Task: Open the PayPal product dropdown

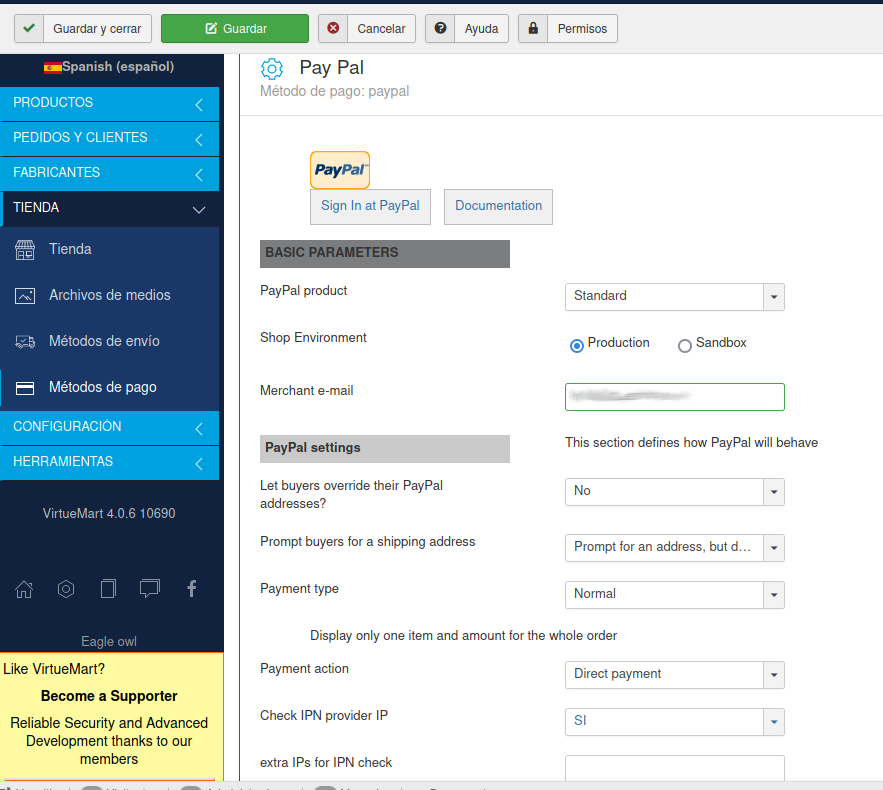Action: (x=675, y=297)
